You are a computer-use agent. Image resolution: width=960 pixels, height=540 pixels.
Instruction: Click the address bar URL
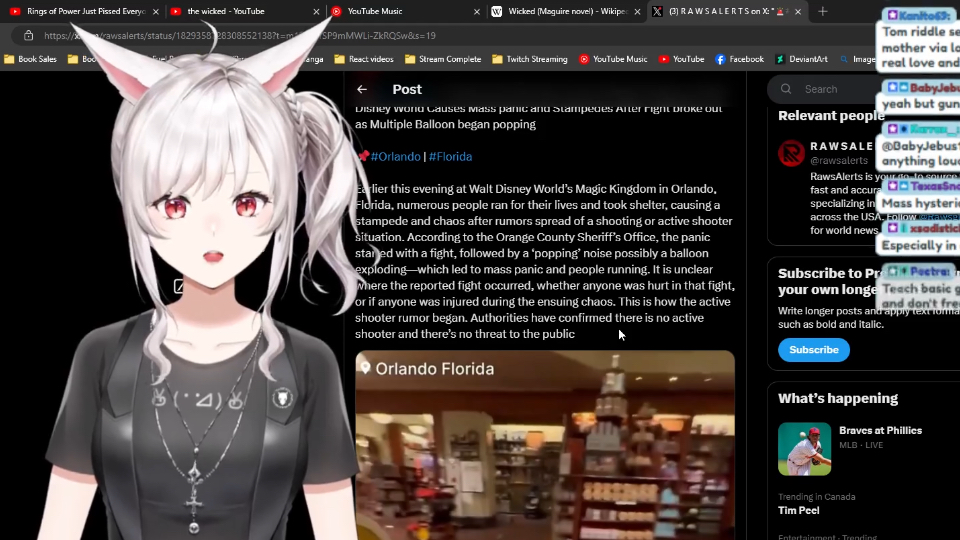239,36
